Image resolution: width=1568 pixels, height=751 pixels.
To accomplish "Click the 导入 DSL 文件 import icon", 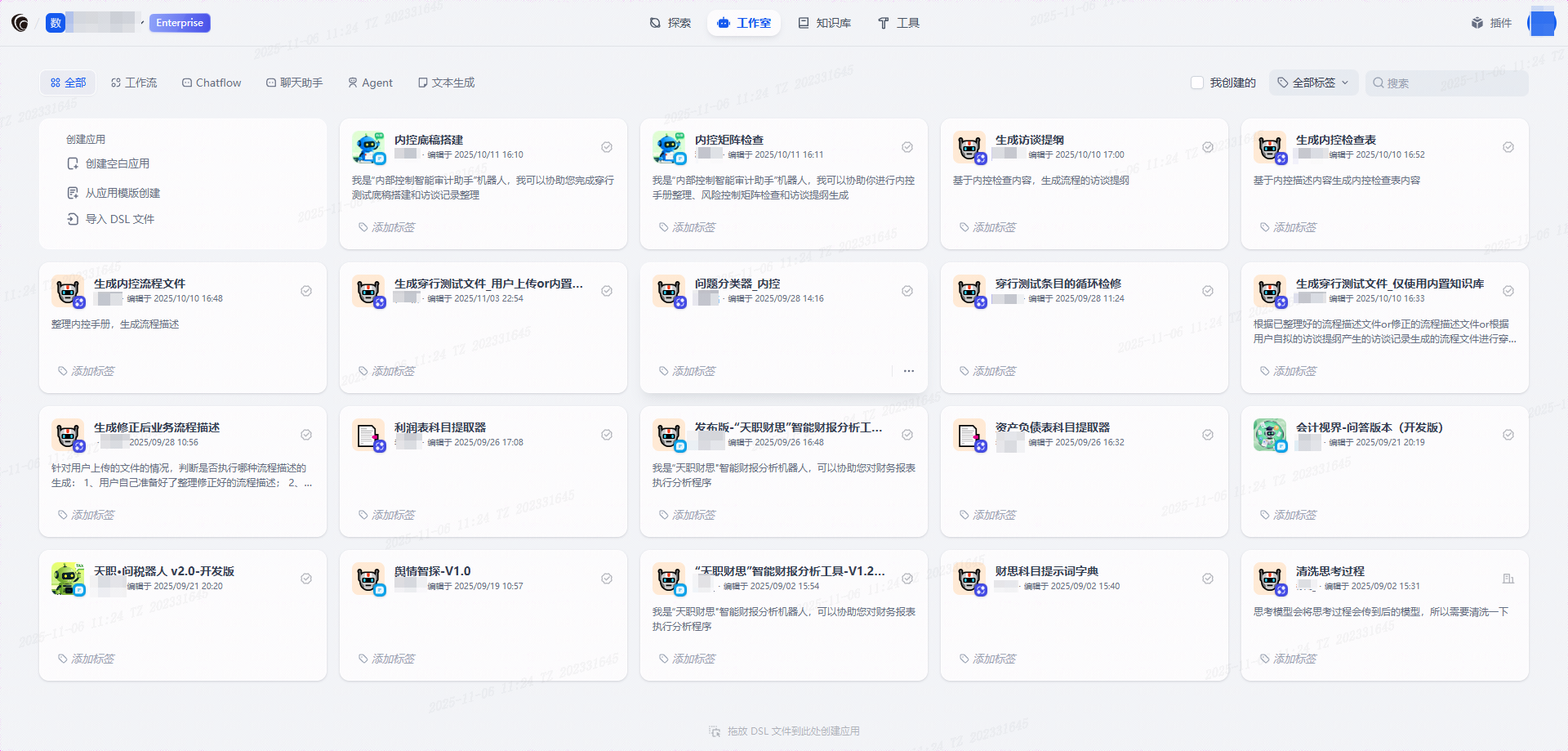I will pyautogui.click(x=73, y=219).
